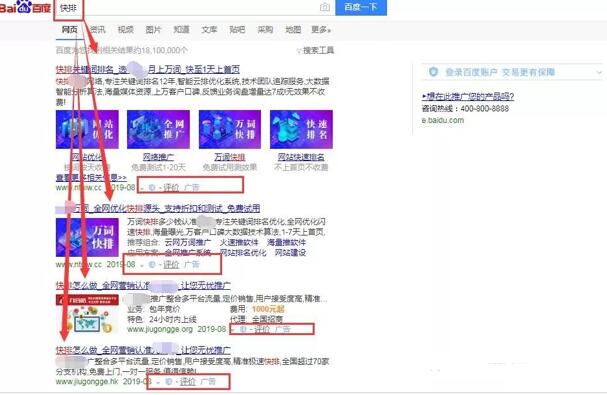Click 评价 link under first result

[171, 187]
